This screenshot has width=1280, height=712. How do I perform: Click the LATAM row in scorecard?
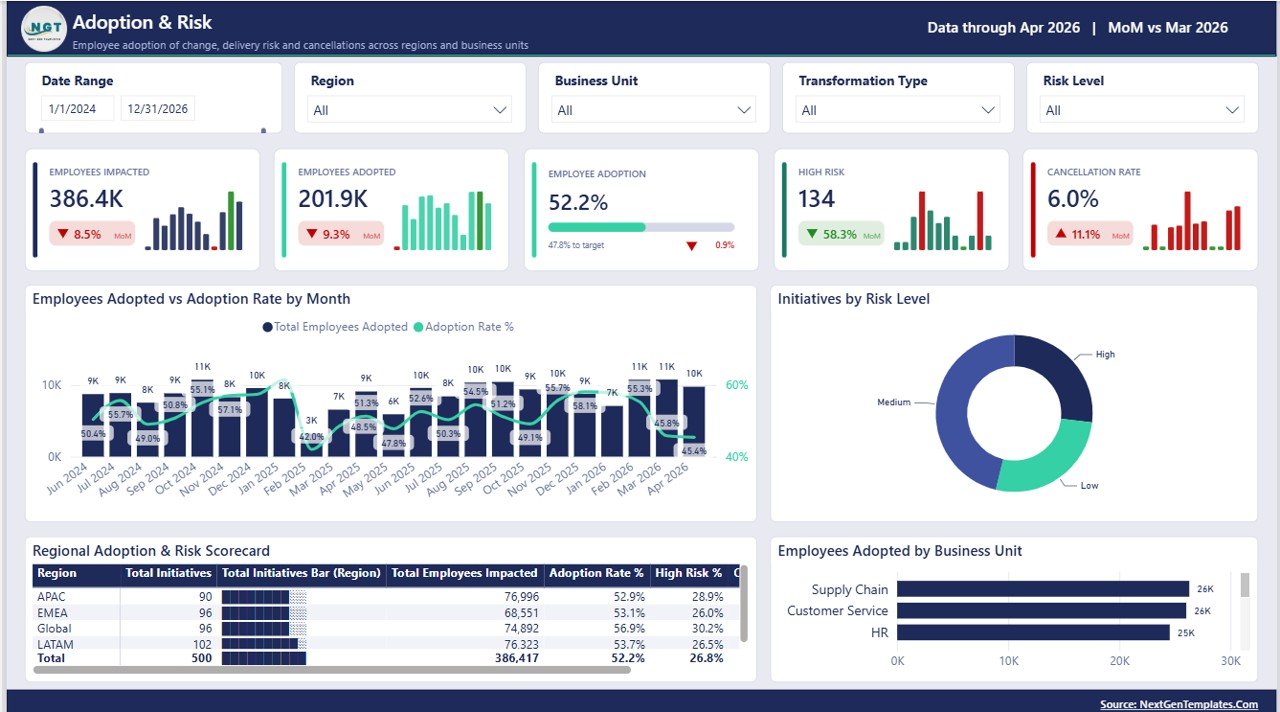click(384, 644)
